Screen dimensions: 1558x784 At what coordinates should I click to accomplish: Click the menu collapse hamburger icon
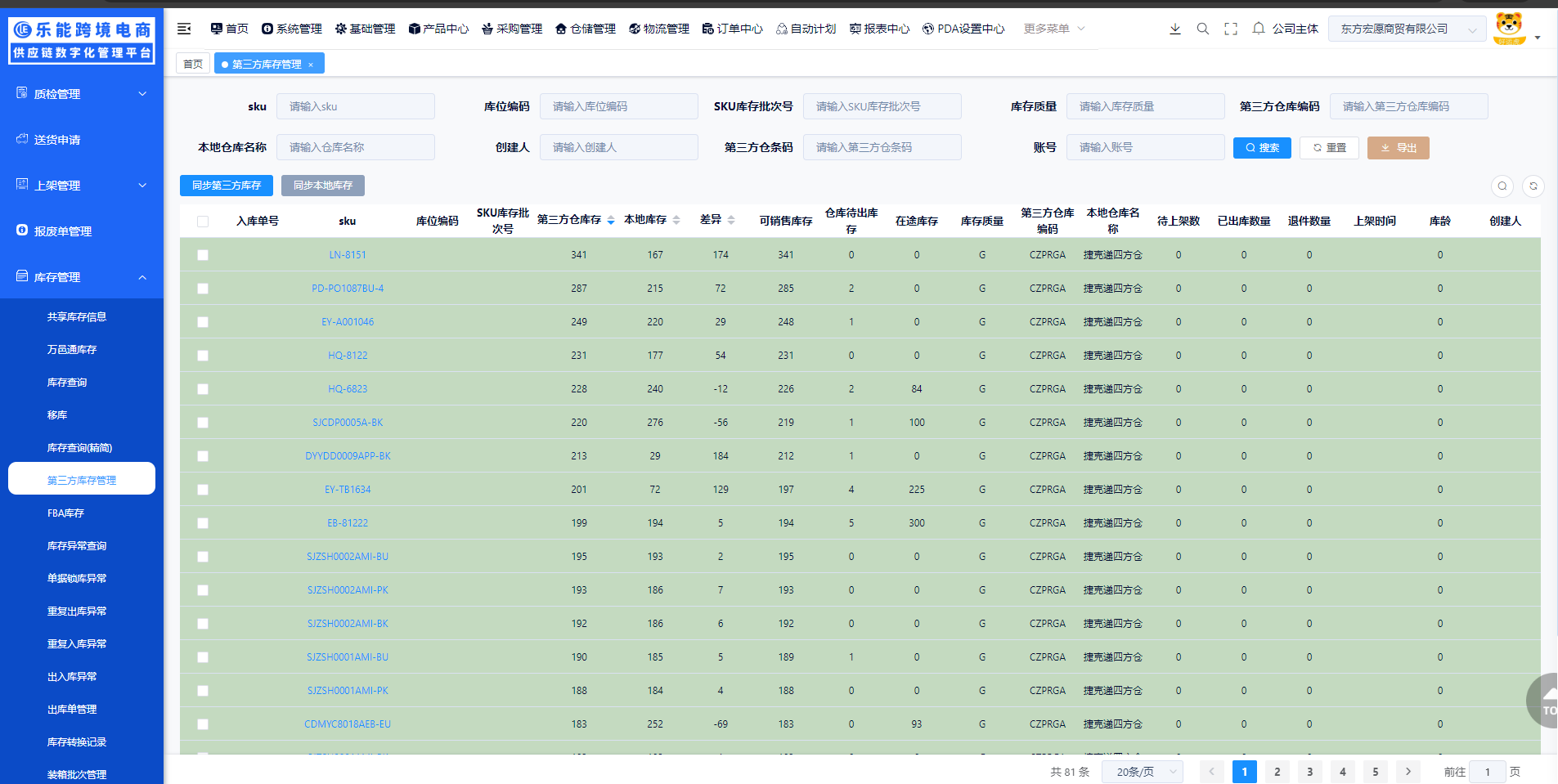184,29
